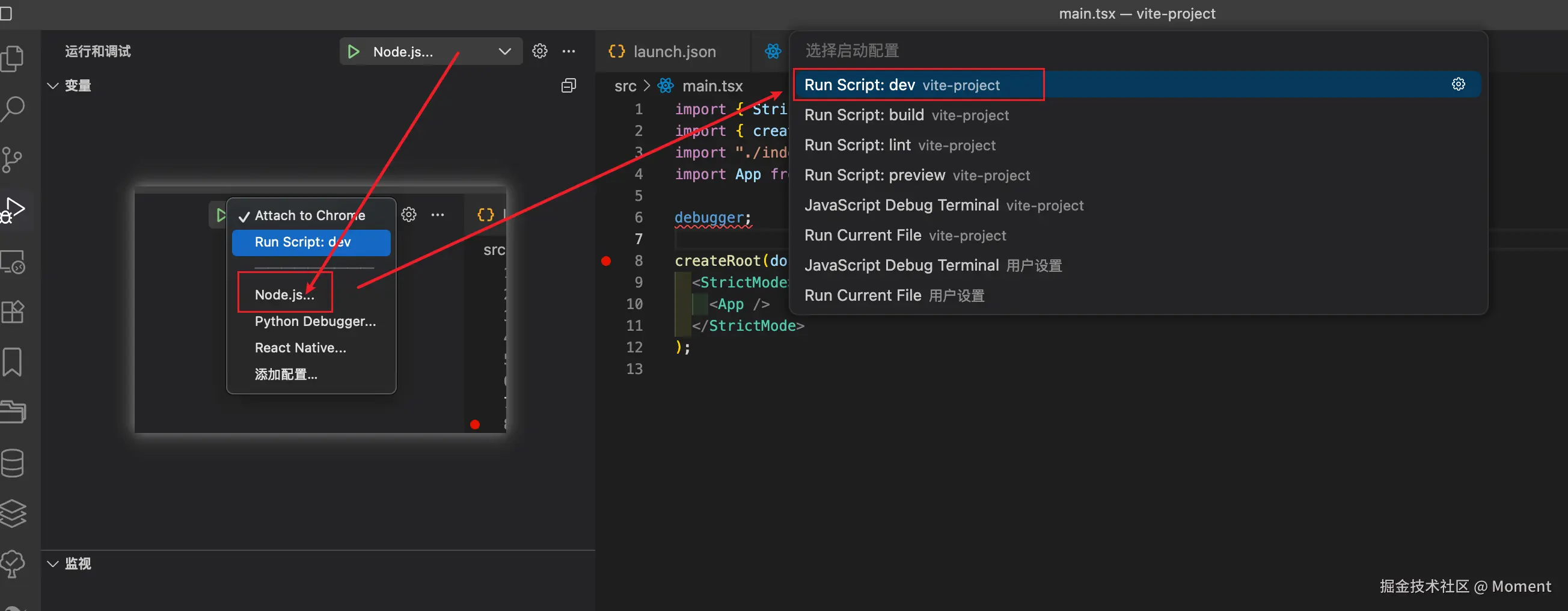
Task: Select Run Current File 用户设置
Action: pyautogui.click(x=1136, y=295)
